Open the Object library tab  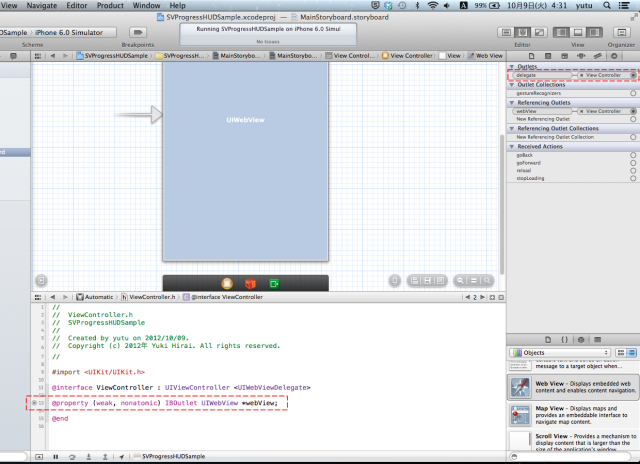581,340
